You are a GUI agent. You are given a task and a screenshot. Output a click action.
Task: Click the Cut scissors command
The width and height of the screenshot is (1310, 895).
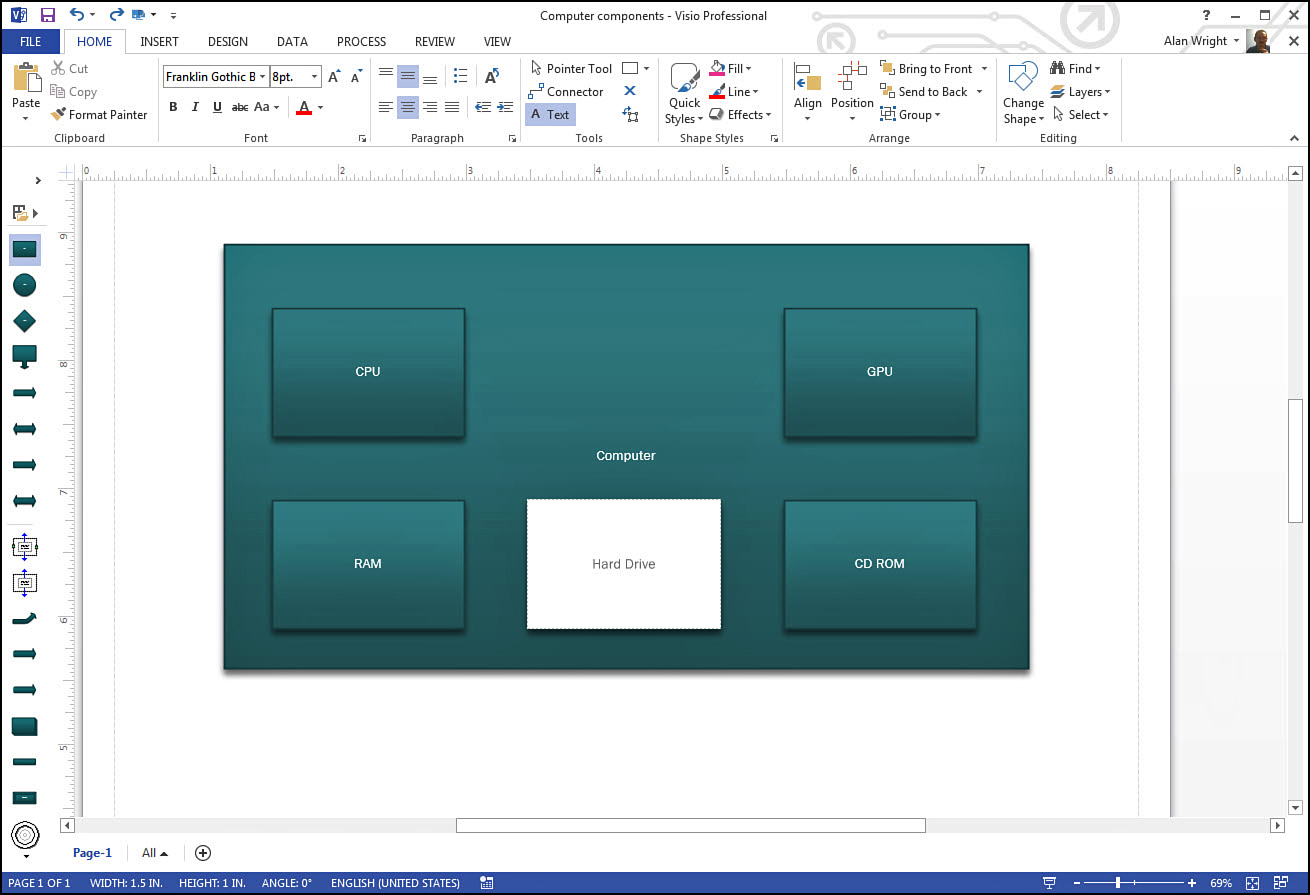[70, 69]
